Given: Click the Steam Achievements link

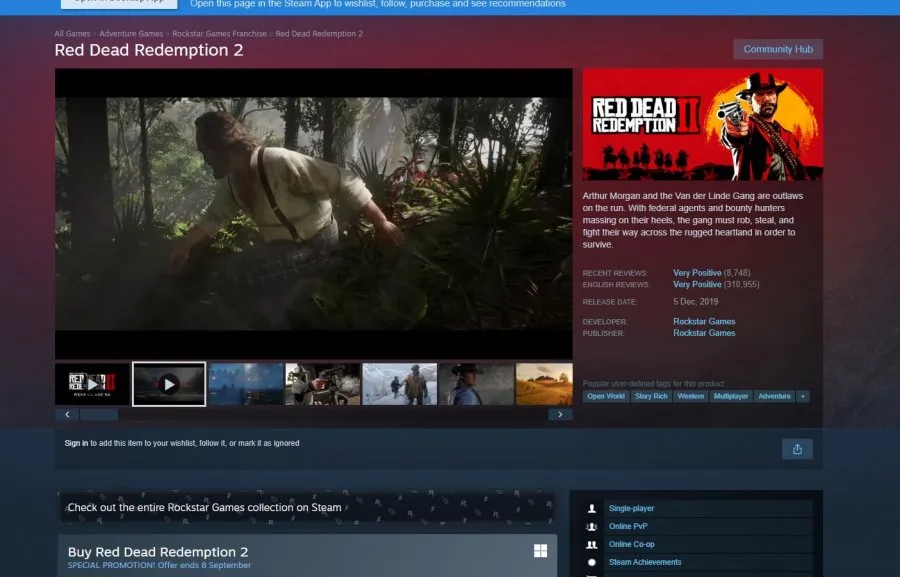Looking at the screenshot, I should (x=645, y=562).
